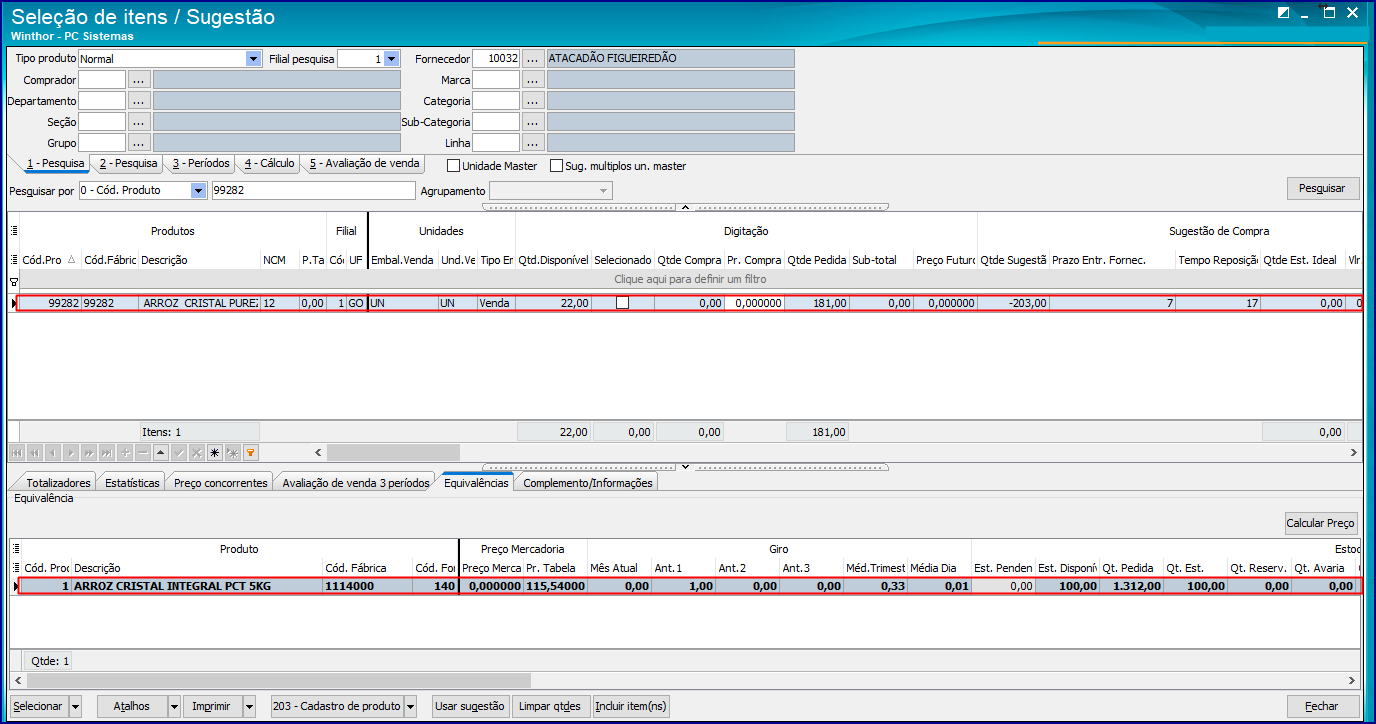Screen dimensions: 1376x724
Task: Click Incluir item(ns) button
Action: 630,706
